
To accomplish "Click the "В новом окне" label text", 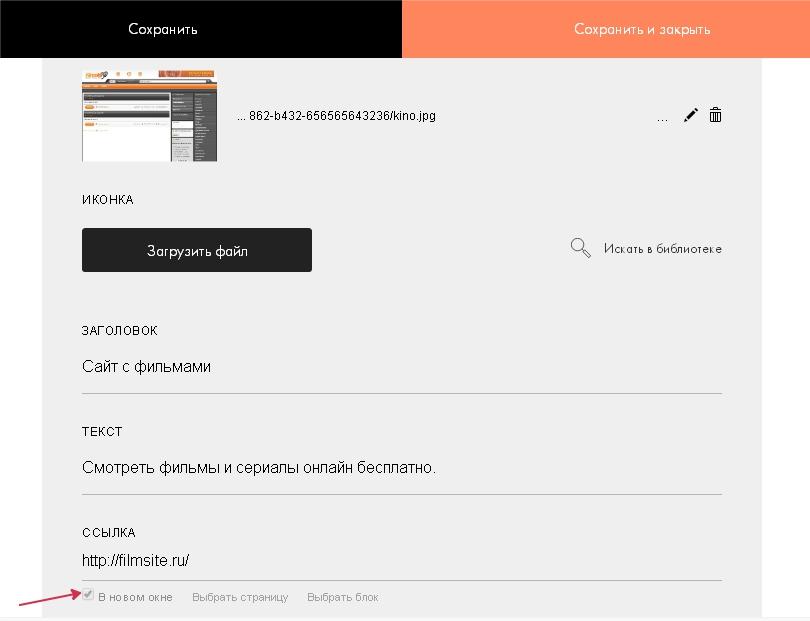I will tap(135, 597).
